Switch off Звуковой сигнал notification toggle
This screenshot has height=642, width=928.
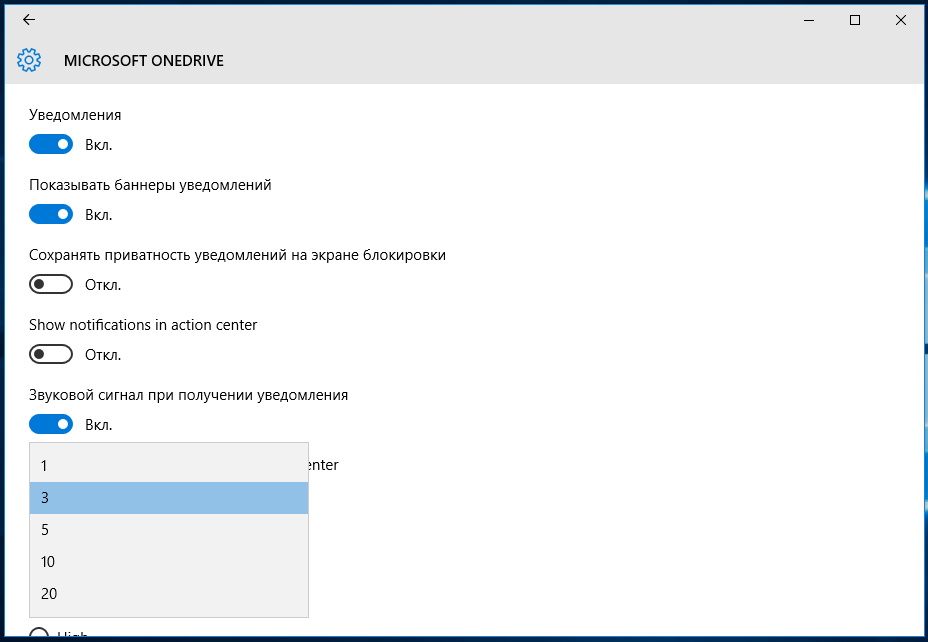tap(51, 424)
